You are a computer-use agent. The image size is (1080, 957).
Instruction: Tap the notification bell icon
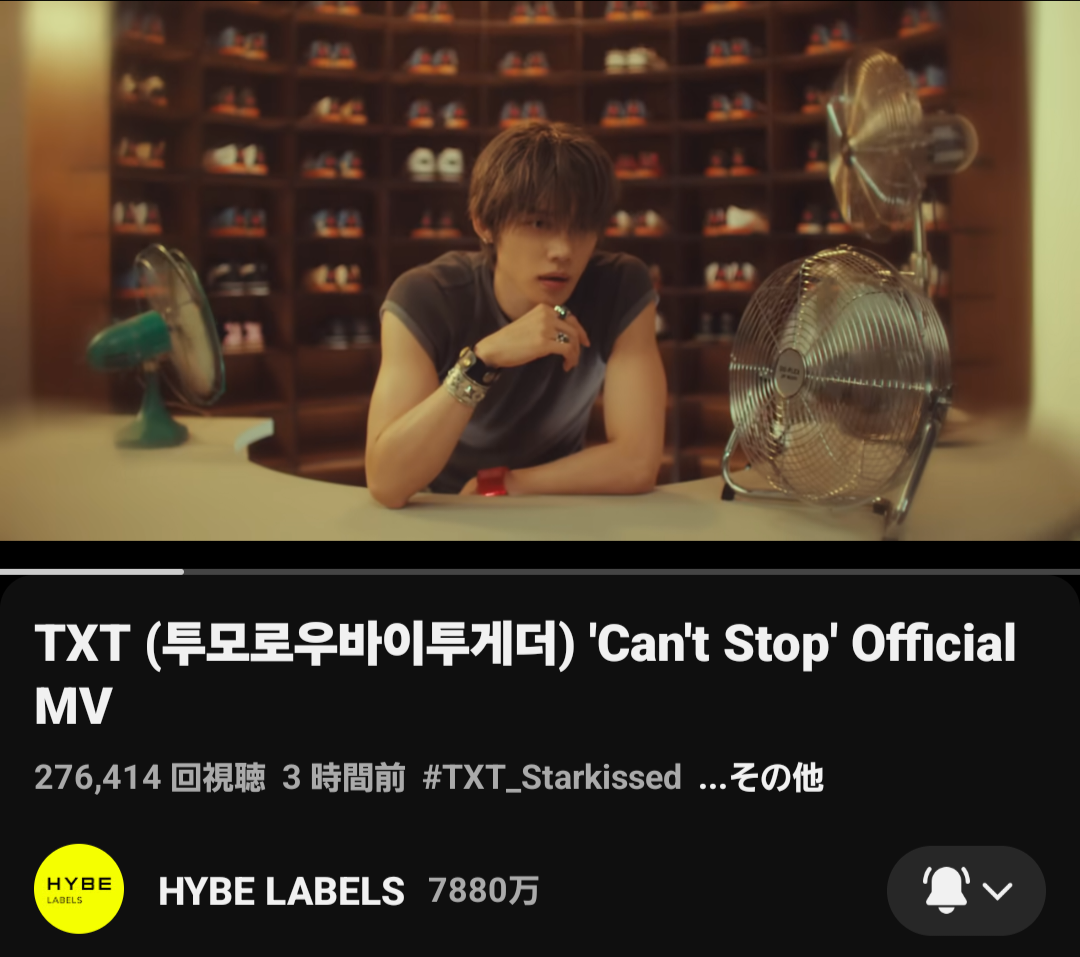point(946,889)
